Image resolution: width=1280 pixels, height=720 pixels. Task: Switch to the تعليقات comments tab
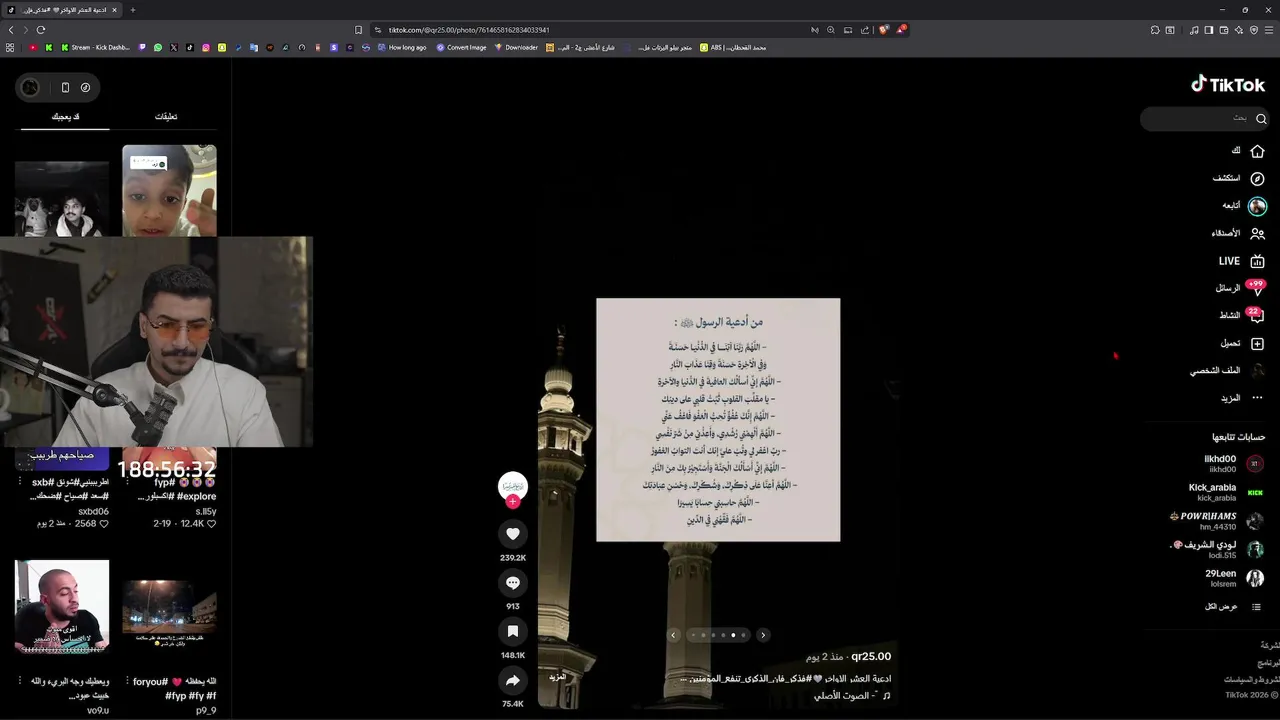coord(166,117)
